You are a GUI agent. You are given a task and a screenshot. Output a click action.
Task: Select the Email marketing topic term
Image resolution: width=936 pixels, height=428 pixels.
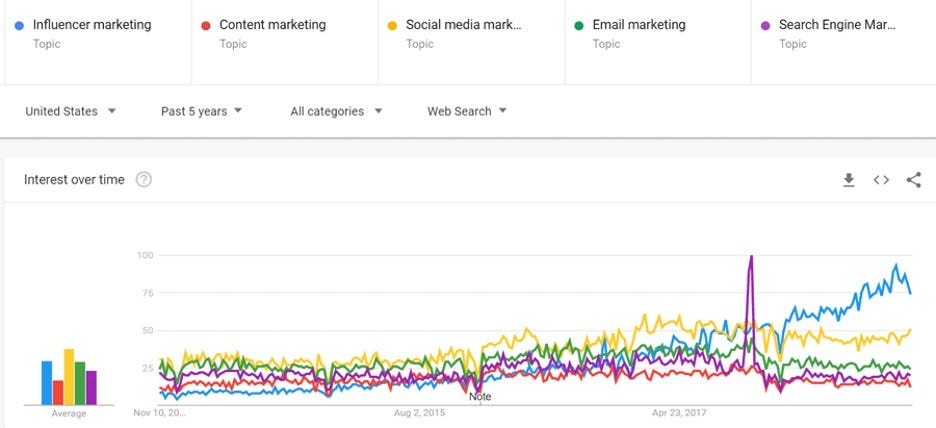pyautogui.click(x=639, y=24)
